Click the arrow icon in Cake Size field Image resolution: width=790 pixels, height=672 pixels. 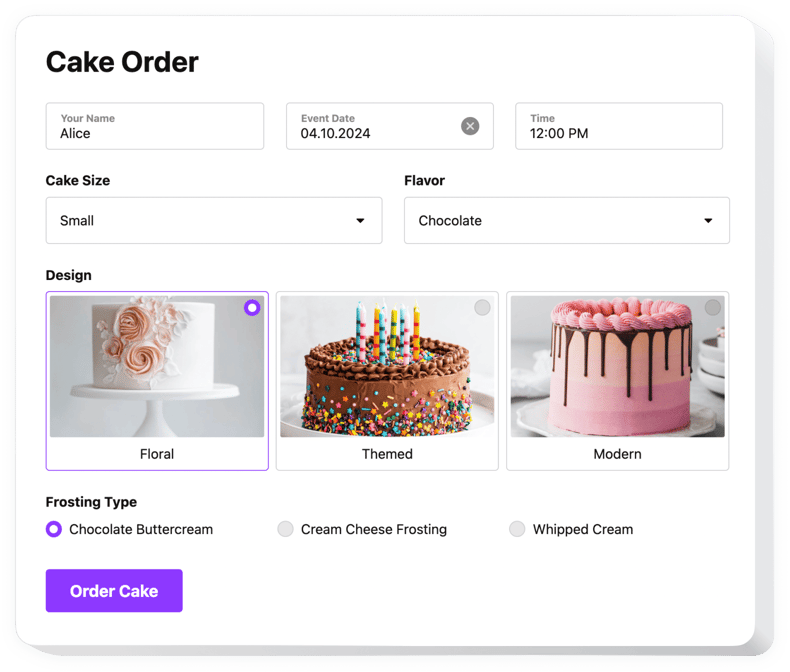tap(360, 221)
